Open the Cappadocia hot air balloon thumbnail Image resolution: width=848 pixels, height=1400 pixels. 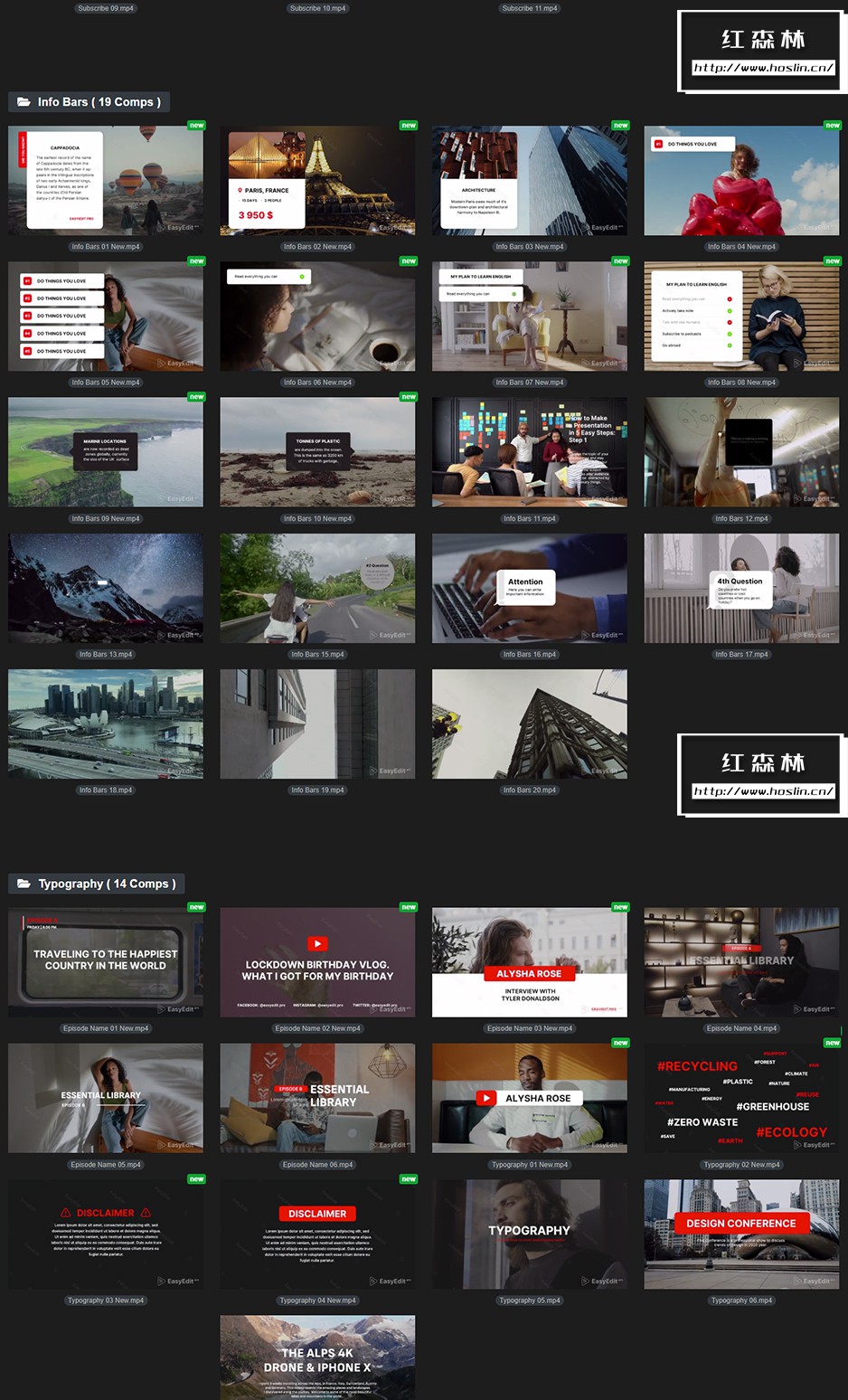click(x=106, y=181)
